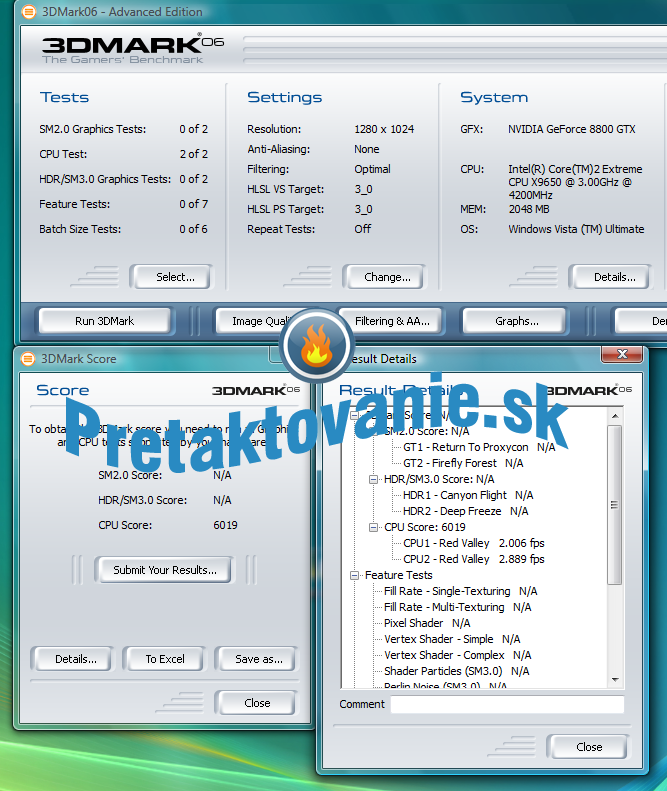Collapse the HDR/SM3.0 Score tree node
Screen dimensions: 667x791
pos(373,479)
